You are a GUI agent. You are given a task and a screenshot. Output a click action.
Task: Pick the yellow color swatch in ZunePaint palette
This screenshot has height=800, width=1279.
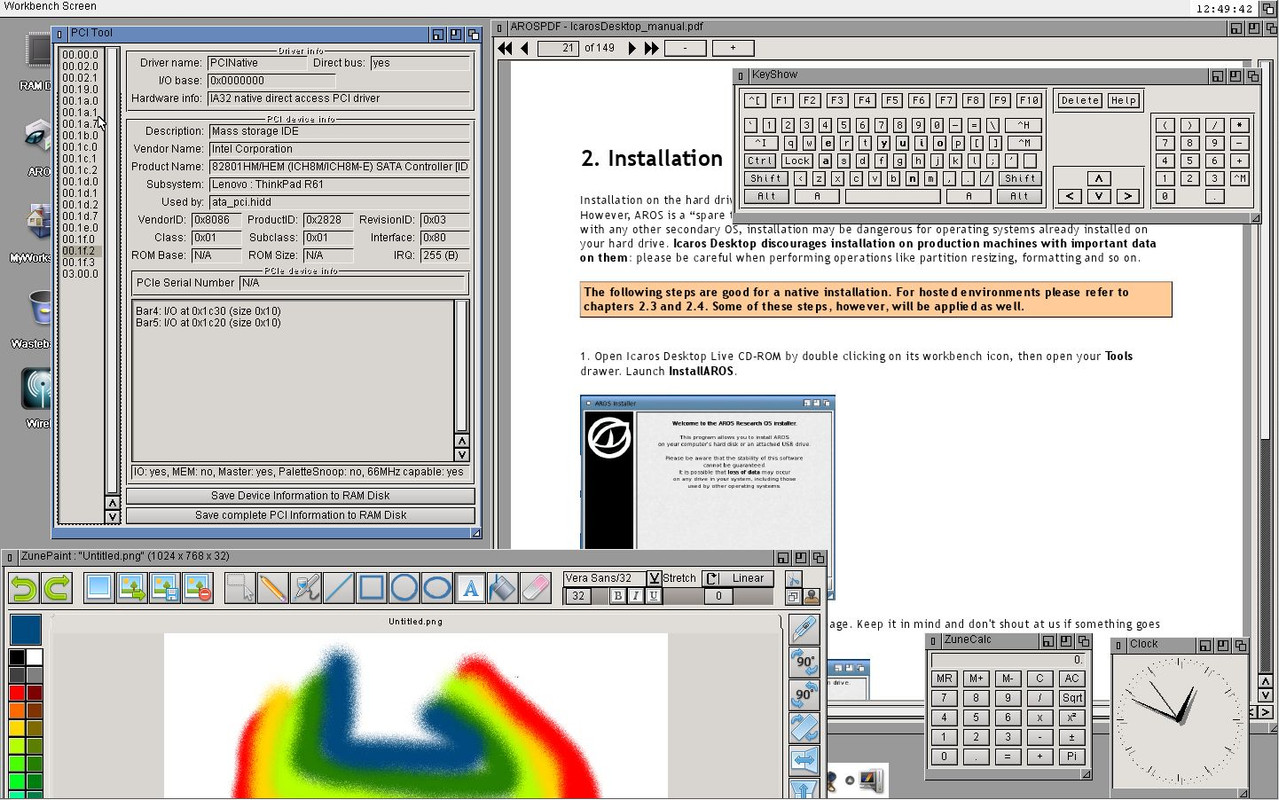(x=17, y=729)
